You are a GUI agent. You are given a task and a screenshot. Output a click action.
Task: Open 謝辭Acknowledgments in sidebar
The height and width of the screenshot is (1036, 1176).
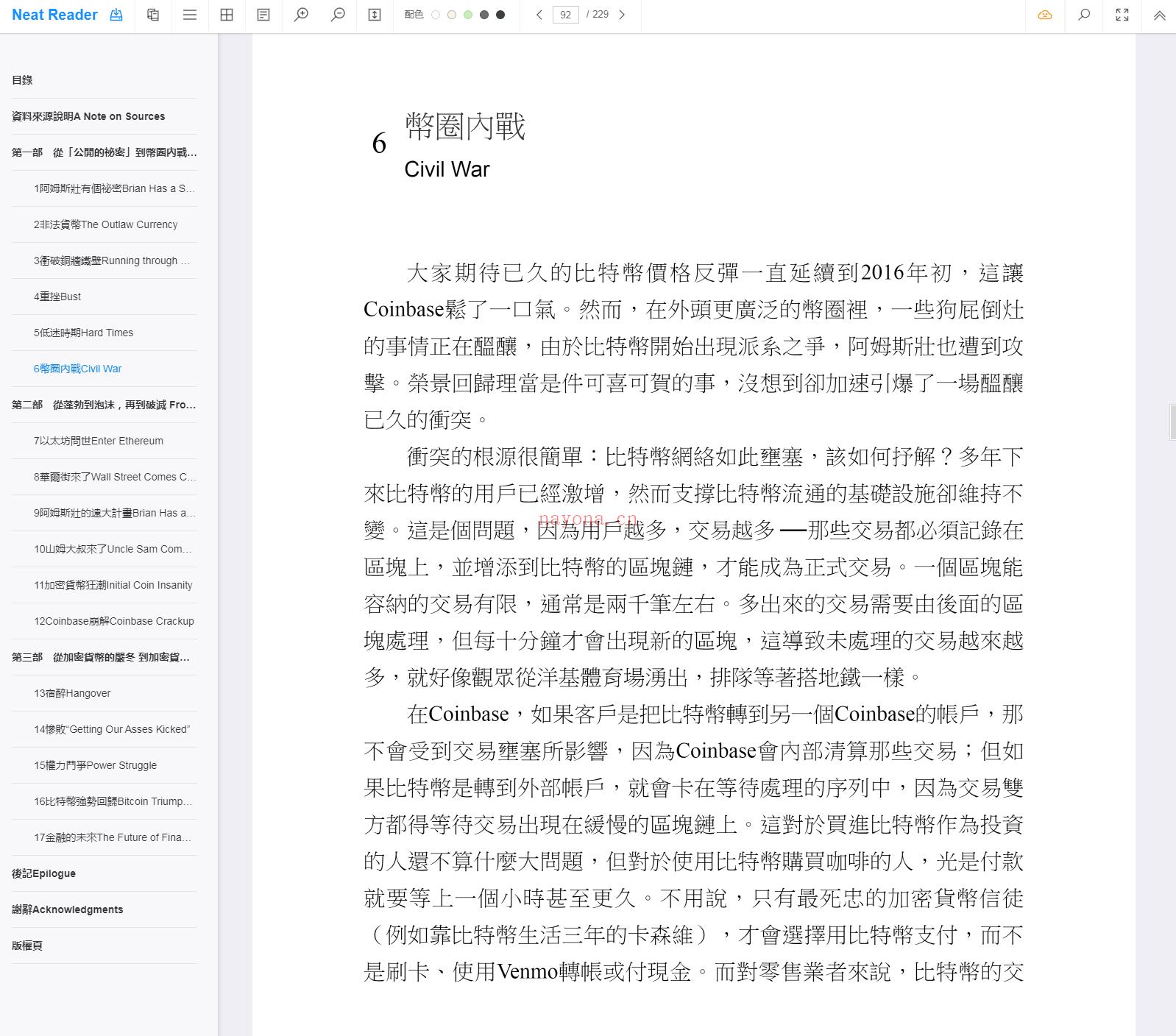click(x=105, y=909)
